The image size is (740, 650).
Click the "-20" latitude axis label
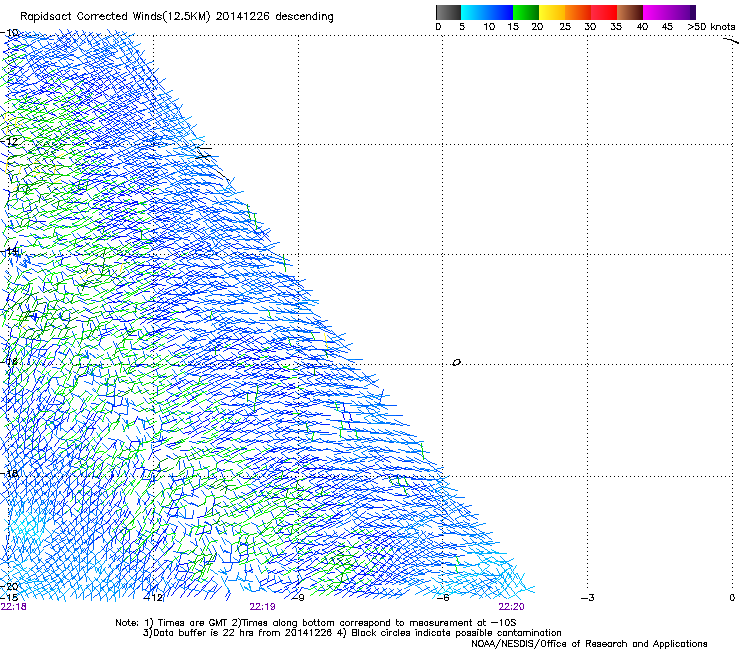(9, 587)
